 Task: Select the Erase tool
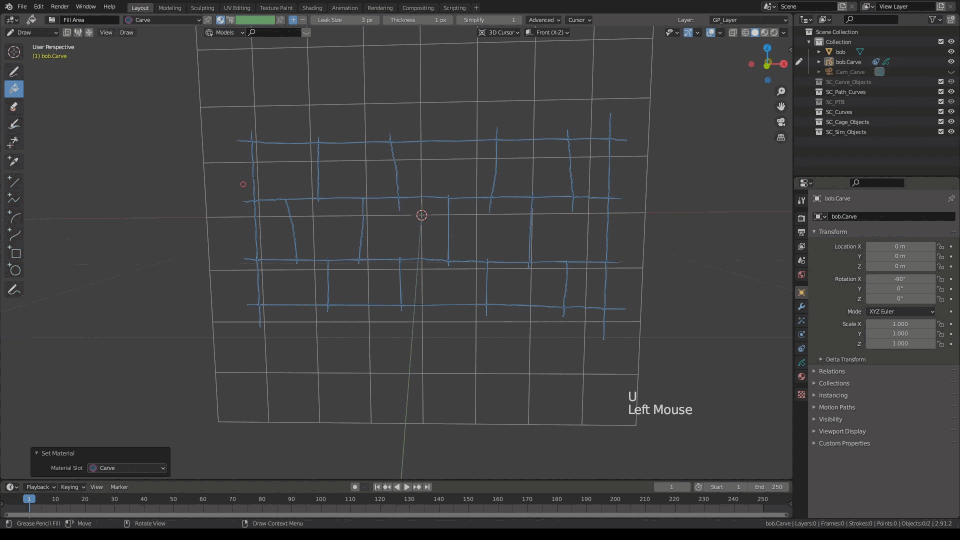pos(14,106)
